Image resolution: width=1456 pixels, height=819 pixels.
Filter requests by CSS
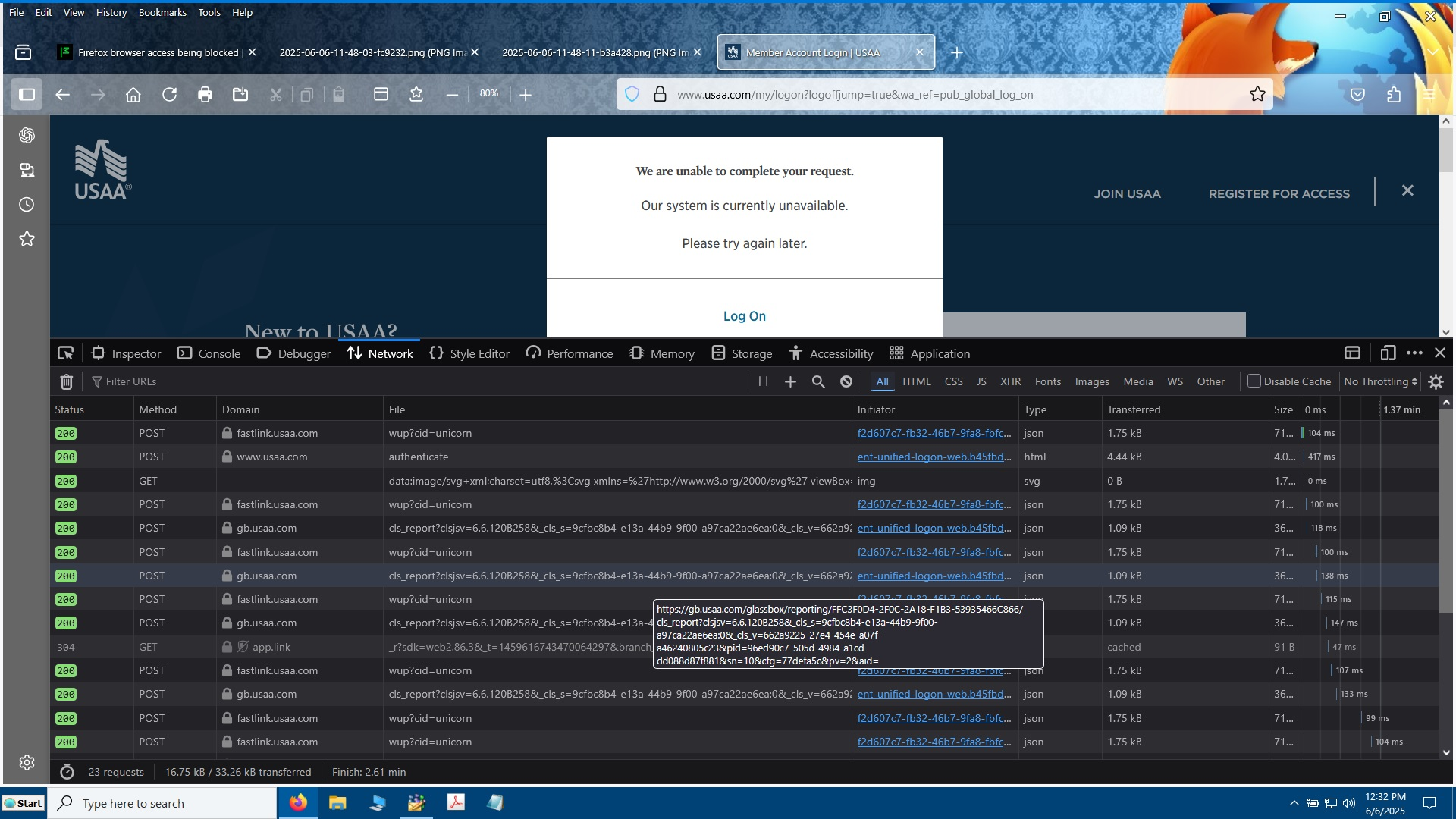[x=953, y=381]
